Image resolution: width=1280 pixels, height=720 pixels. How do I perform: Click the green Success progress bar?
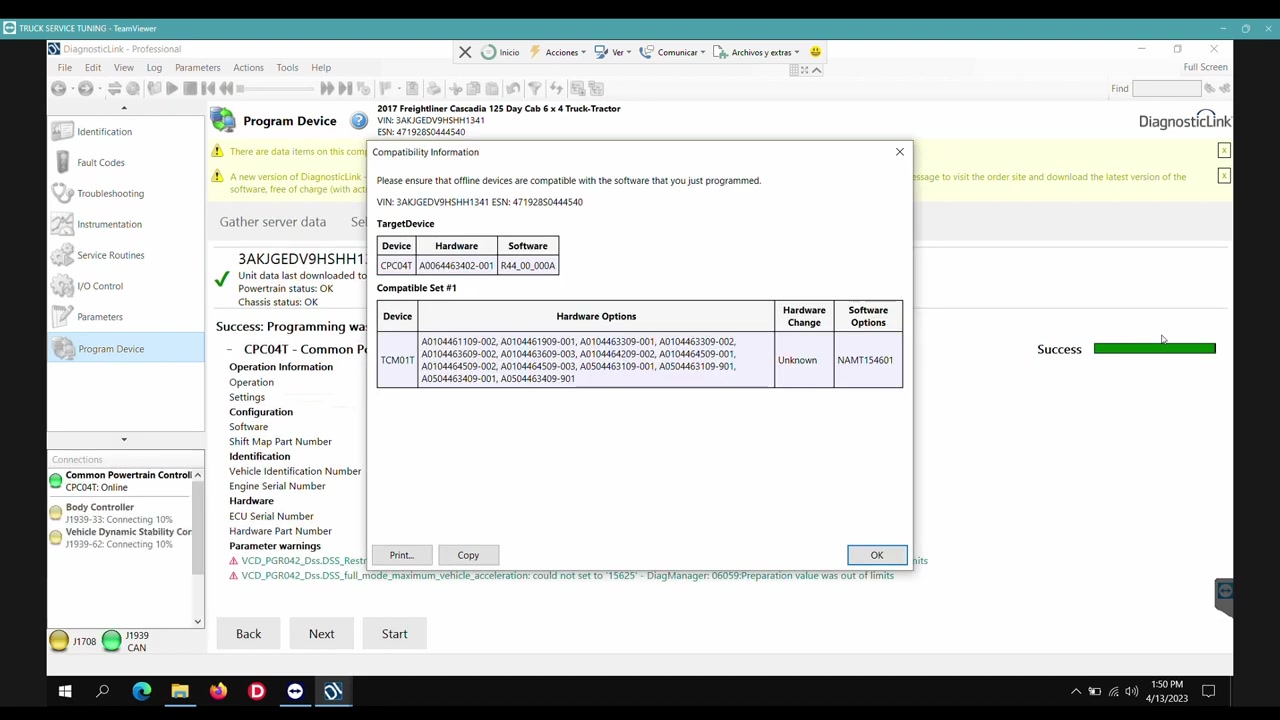tap(1154, 349)
